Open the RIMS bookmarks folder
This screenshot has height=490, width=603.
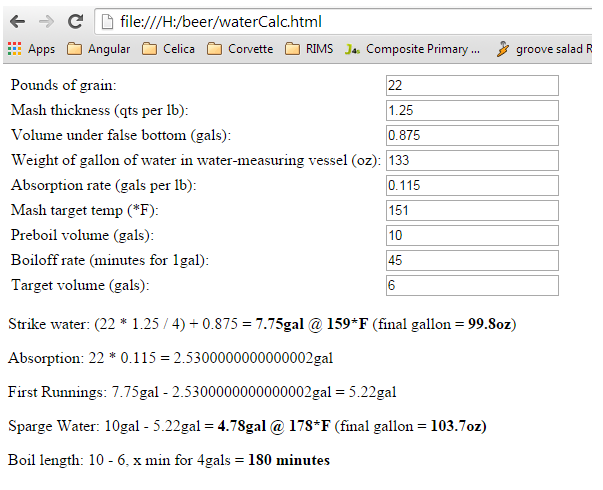[309, 49]
